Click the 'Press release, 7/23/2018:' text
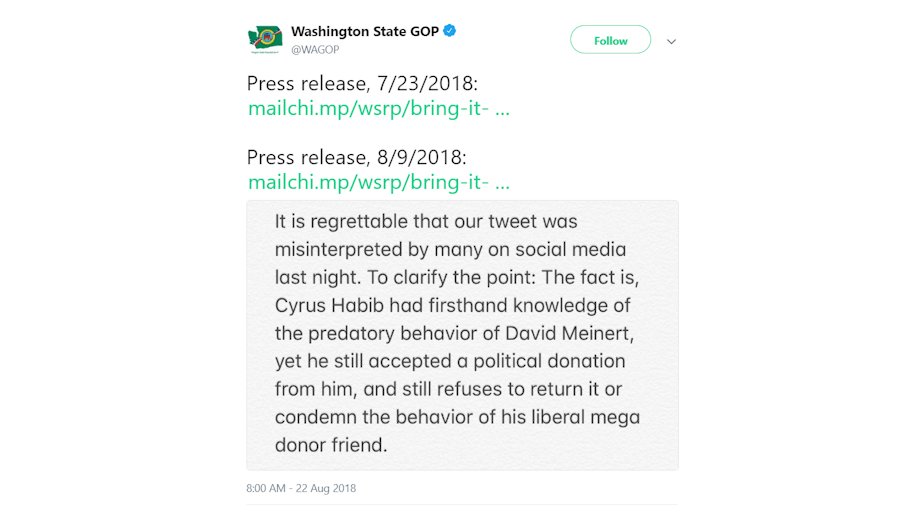This screenshot has height=505, width=924. pyautogui.click(x=362, y=84)
